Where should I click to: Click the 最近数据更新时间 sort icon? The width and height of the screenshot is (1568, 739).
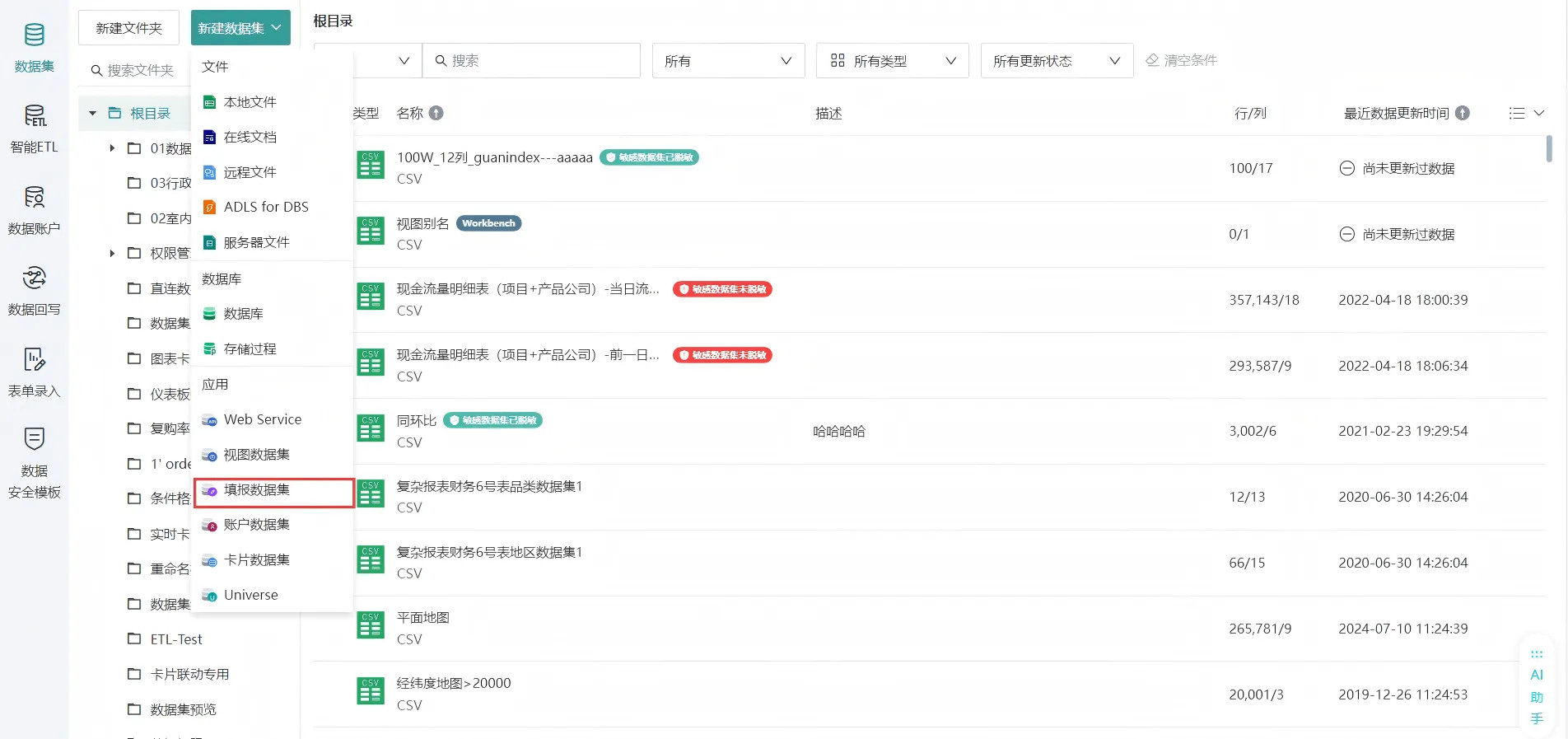tap(1463, 114)
